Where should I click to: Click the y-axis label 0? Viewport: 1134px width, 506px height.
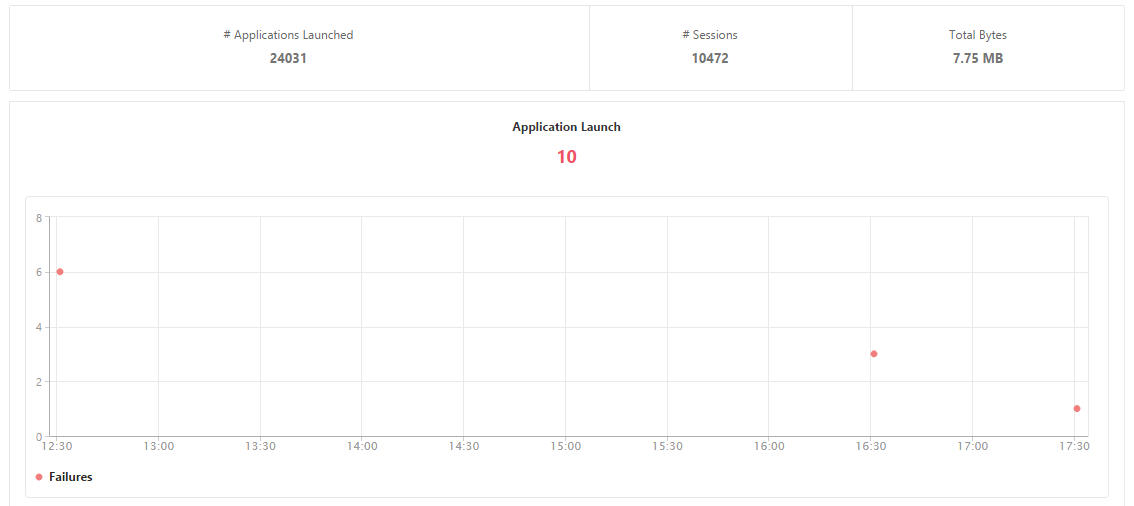(38, 437)
